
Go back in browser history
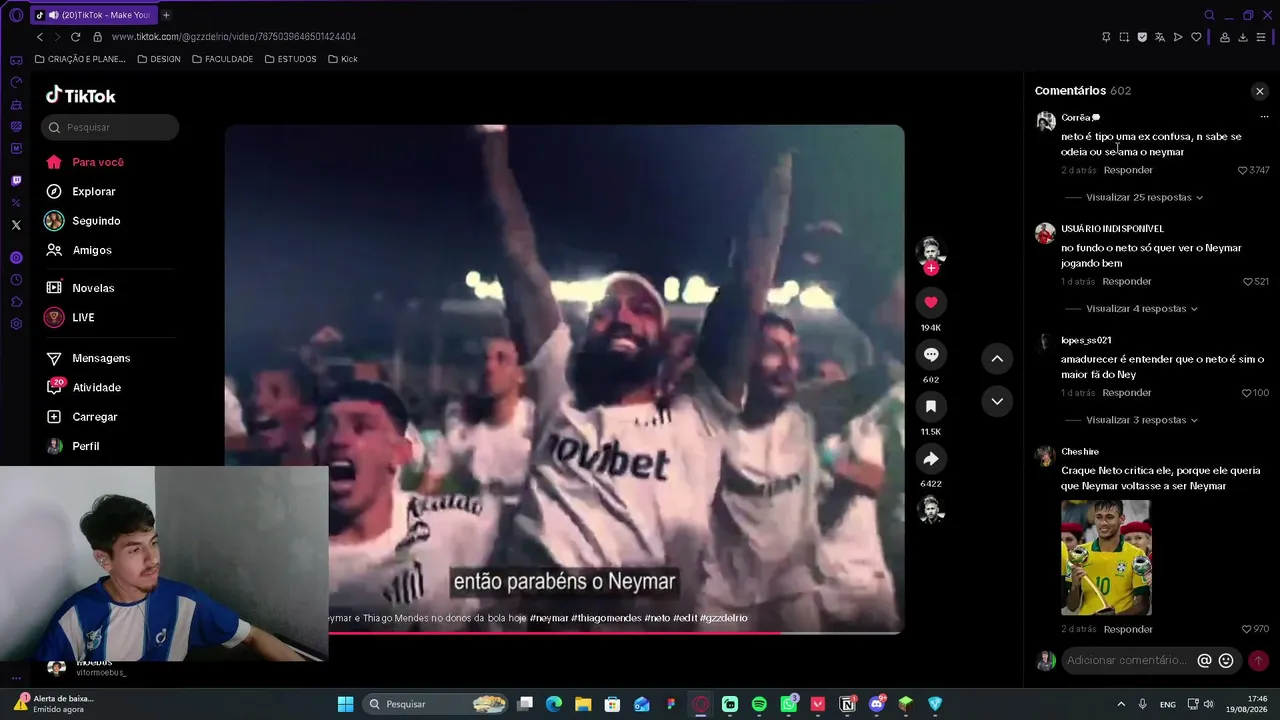click(x=40, y=37)
